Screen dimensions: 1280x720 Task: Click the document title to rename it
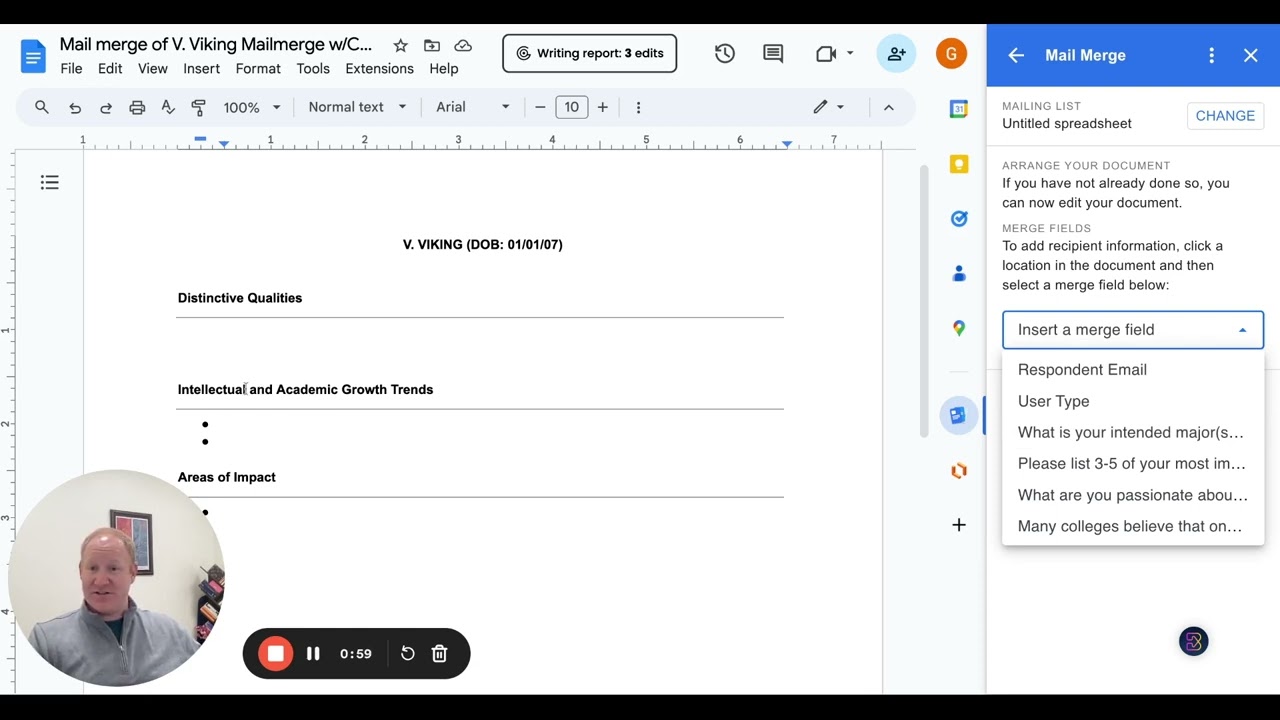216,45
